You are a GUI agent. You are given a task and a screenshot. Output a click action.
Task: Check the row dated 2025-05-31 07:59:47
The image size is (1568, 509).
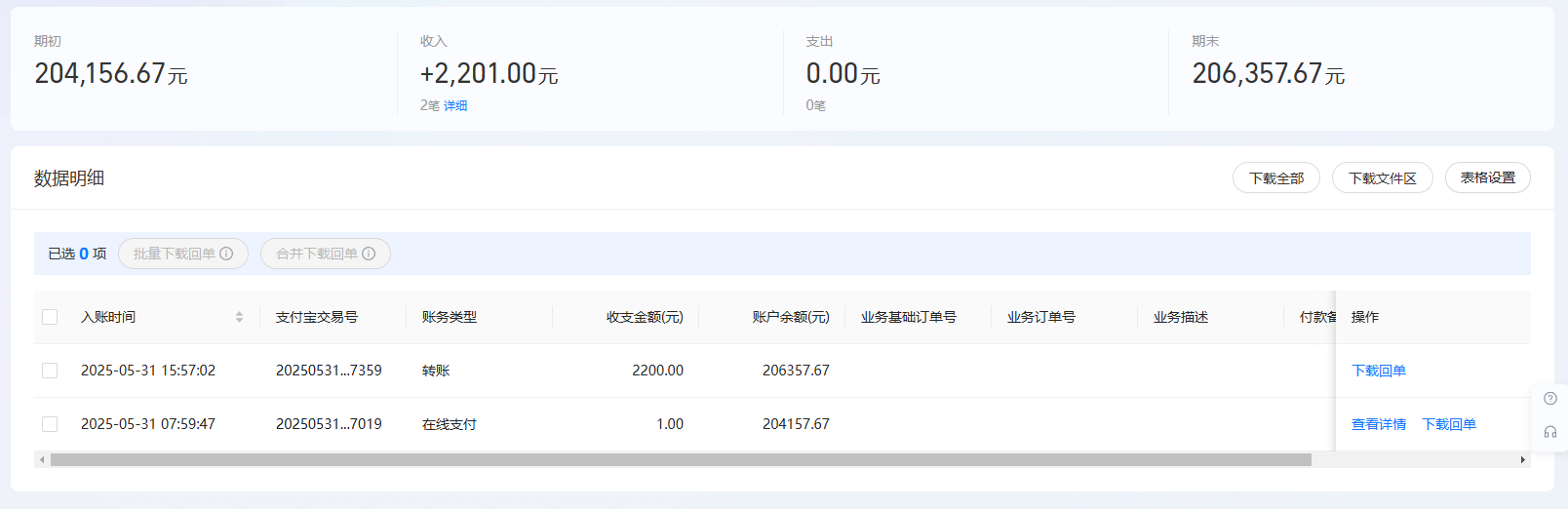tap(50, 424)
